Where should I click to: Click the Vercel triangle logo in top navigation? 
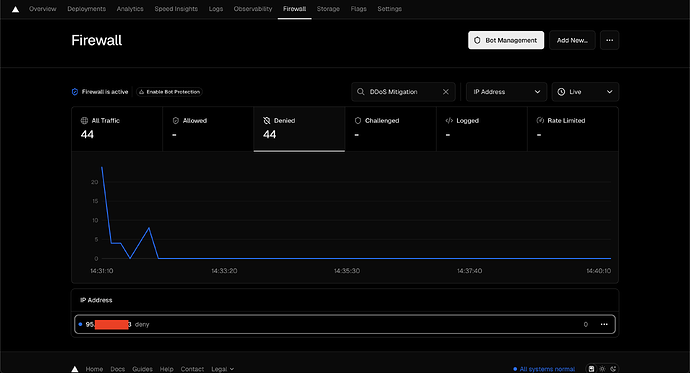[15, 9]
